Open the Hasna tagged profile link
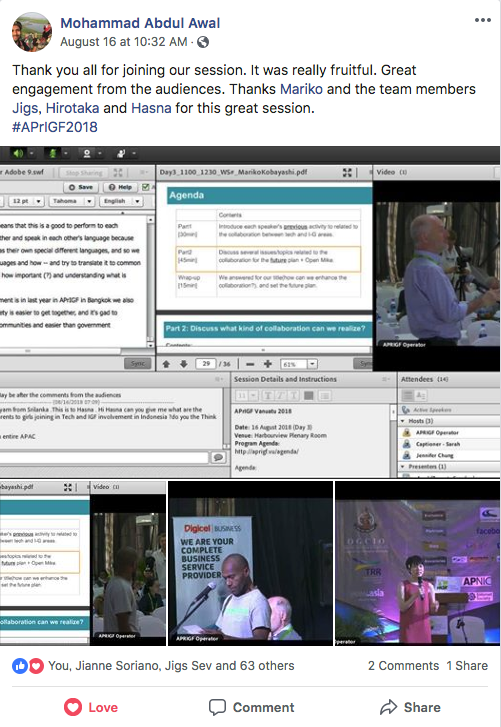The width and height of the screenshot is (501, 727). tap(151, 108)
